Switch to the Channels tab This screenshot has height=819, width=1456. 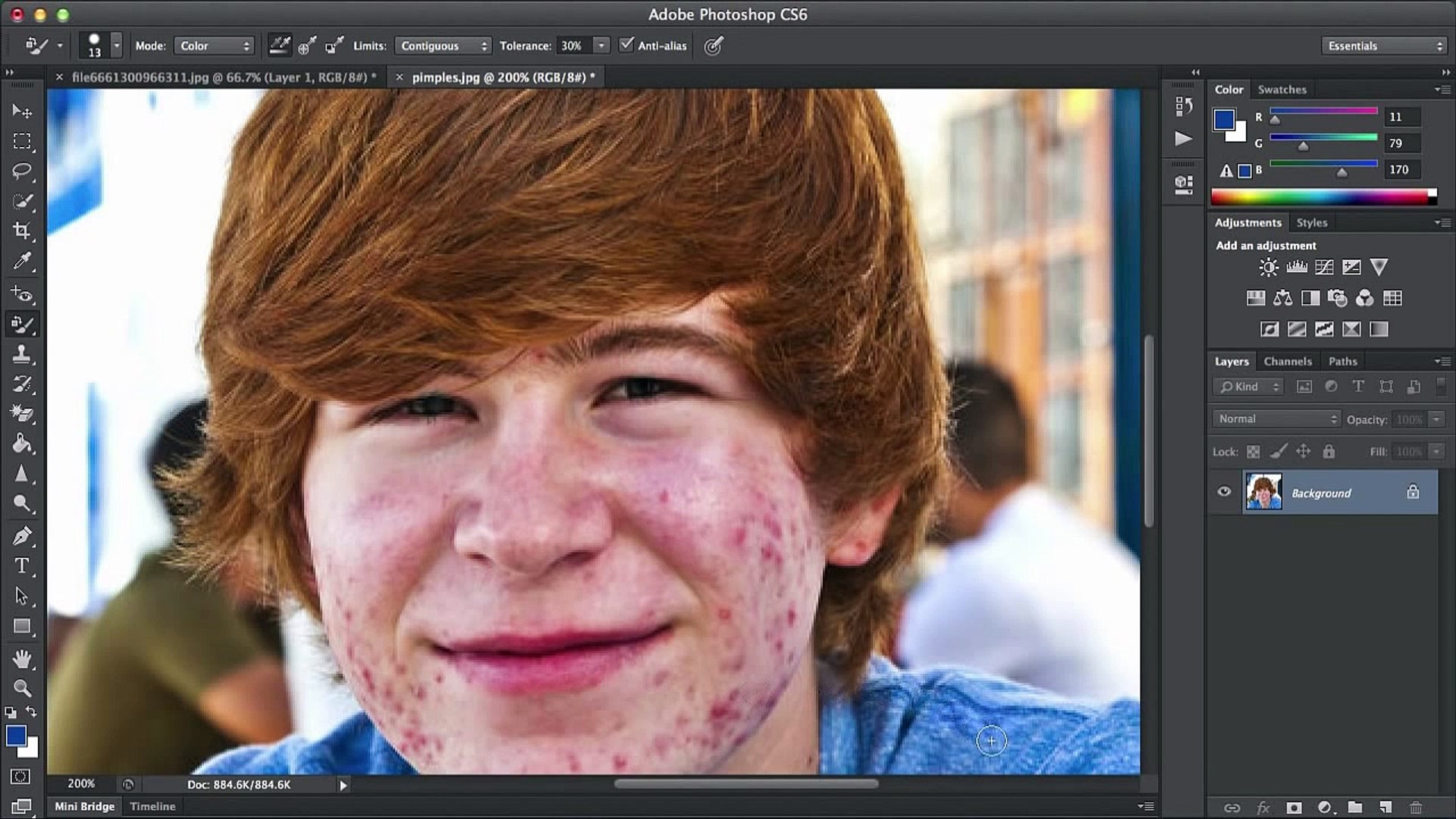pyautogui.click(x=1288, y=361)
